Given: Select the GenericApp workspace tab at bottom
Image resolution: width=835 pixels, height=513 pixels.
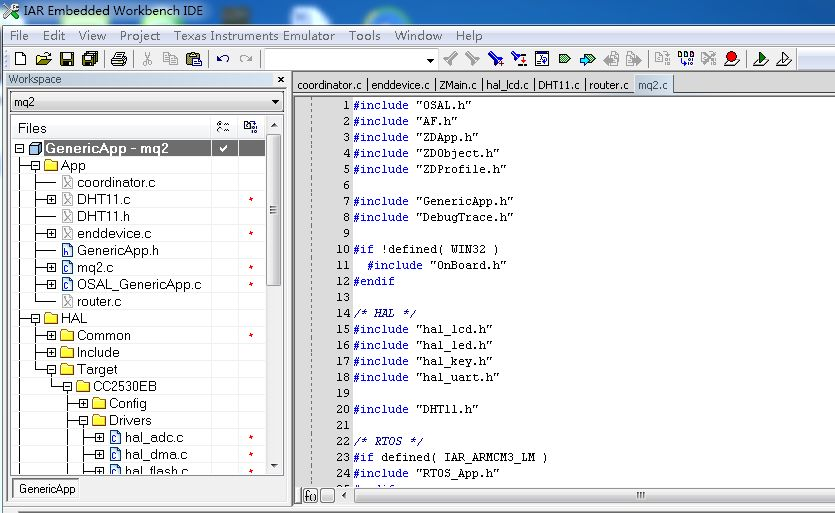Looking at the screenshot, I should [x=47, y=489].
